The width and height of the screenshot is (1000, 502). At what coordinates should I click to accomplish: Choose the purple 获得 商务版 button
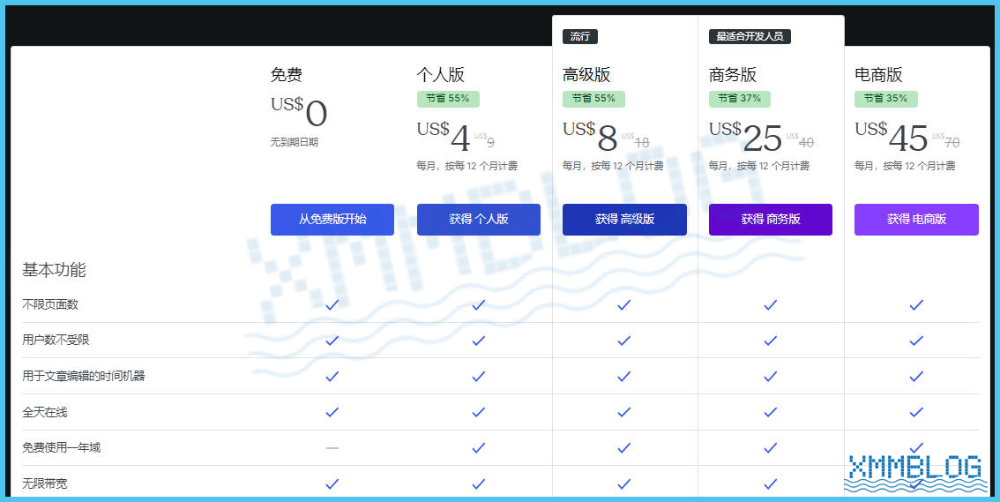[770, 219]
